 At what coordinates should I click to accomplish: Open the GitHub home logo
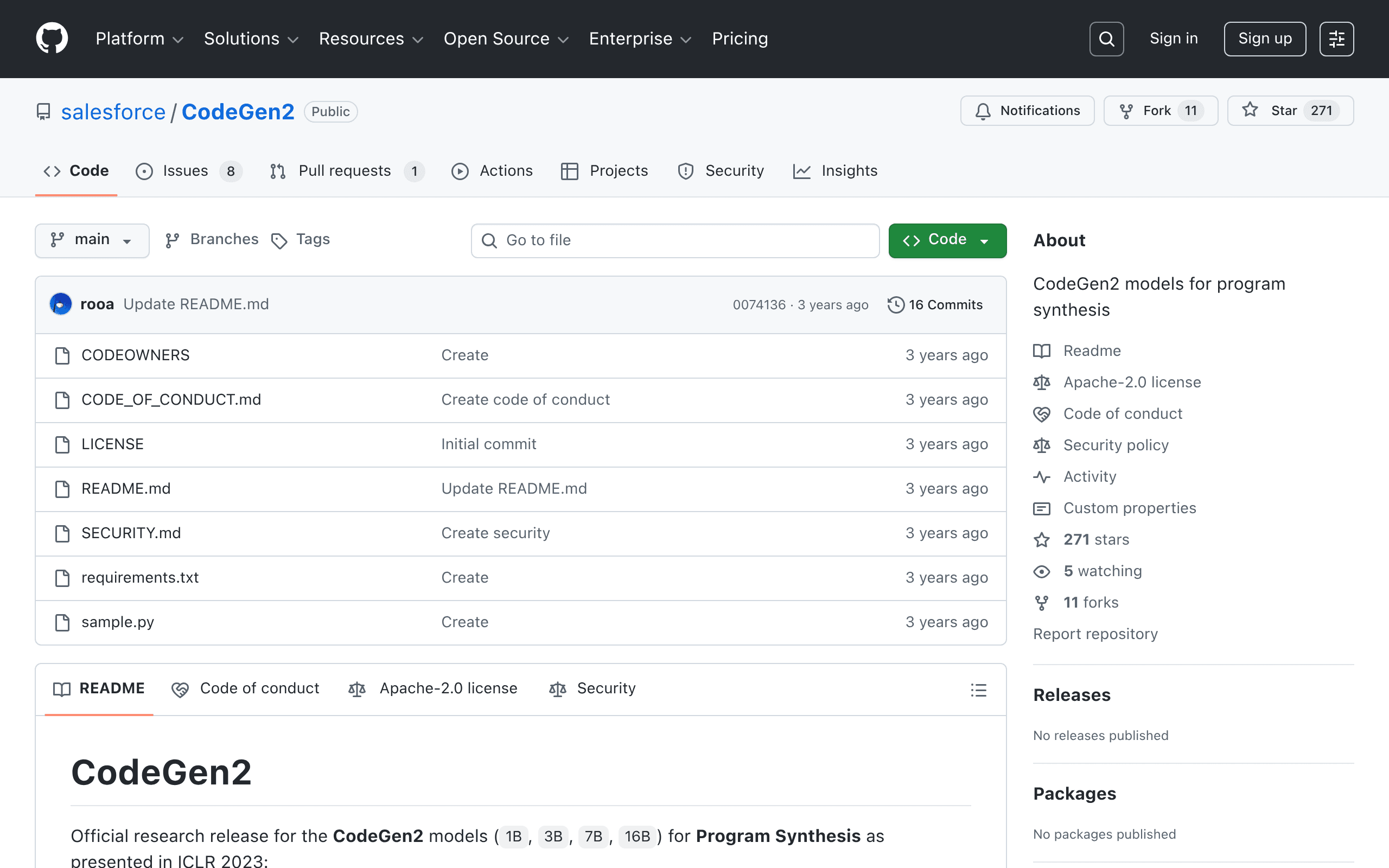coord(52,39)
